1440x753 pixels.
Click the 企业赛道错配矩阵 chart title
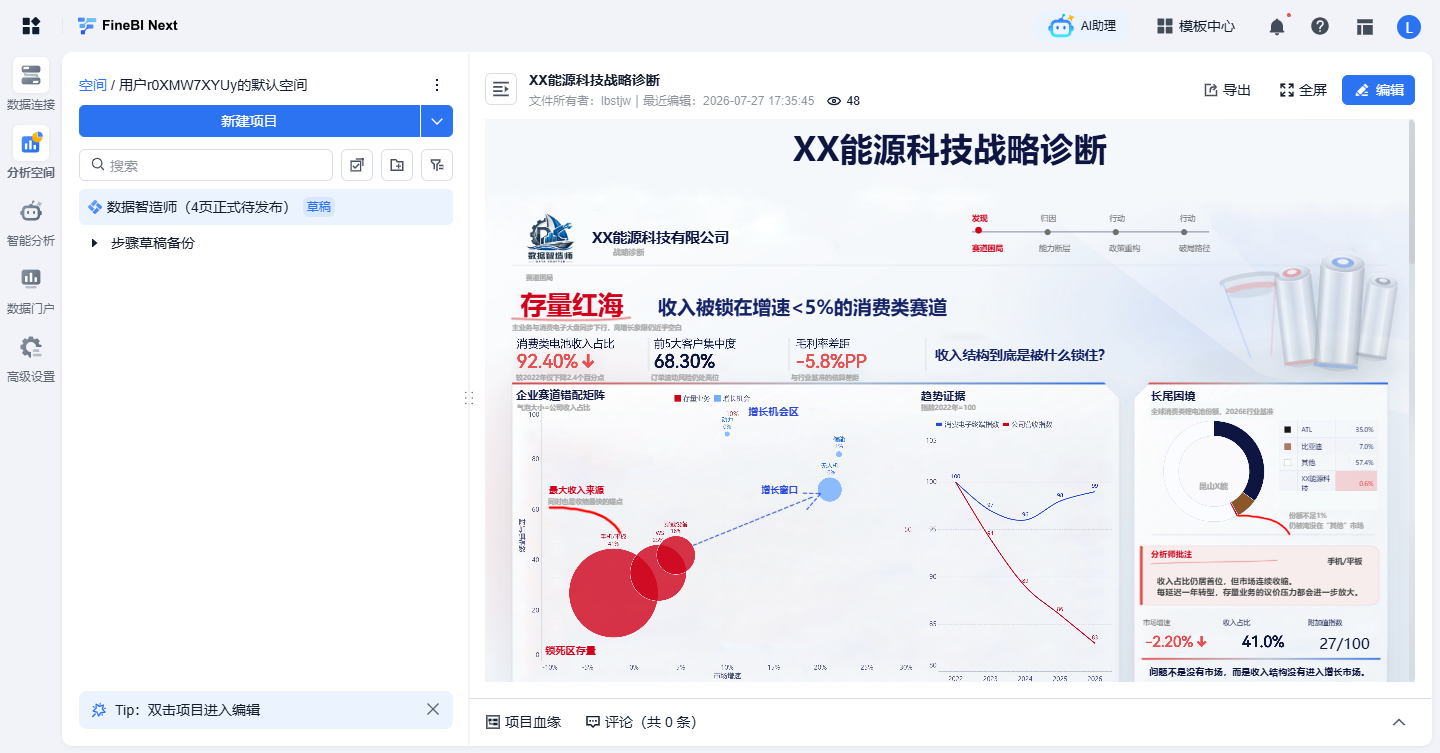pyautogui.click(x=560, y=395)
